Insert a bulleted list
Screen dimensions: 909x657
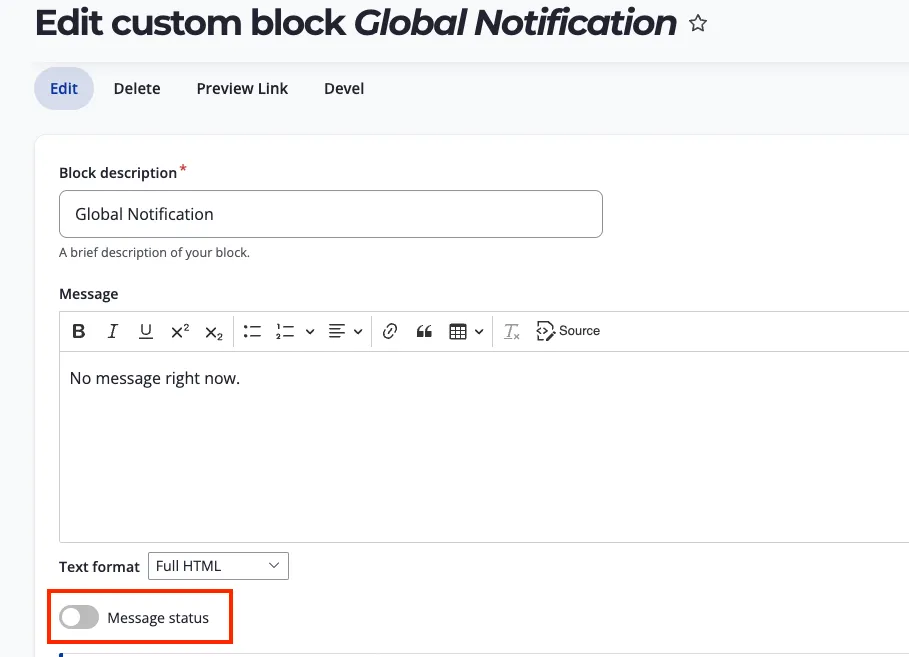[252, 331]
